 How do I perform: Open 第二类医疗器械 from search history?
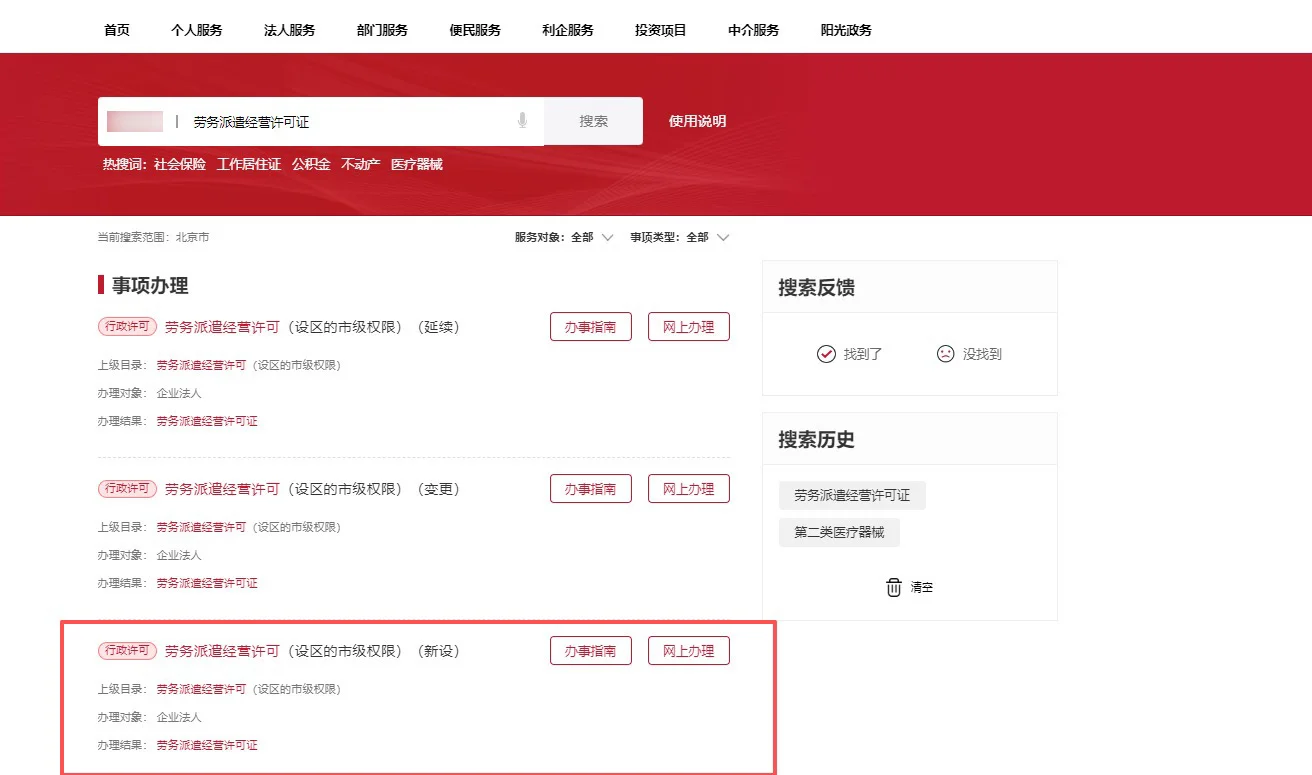point(839,532)
